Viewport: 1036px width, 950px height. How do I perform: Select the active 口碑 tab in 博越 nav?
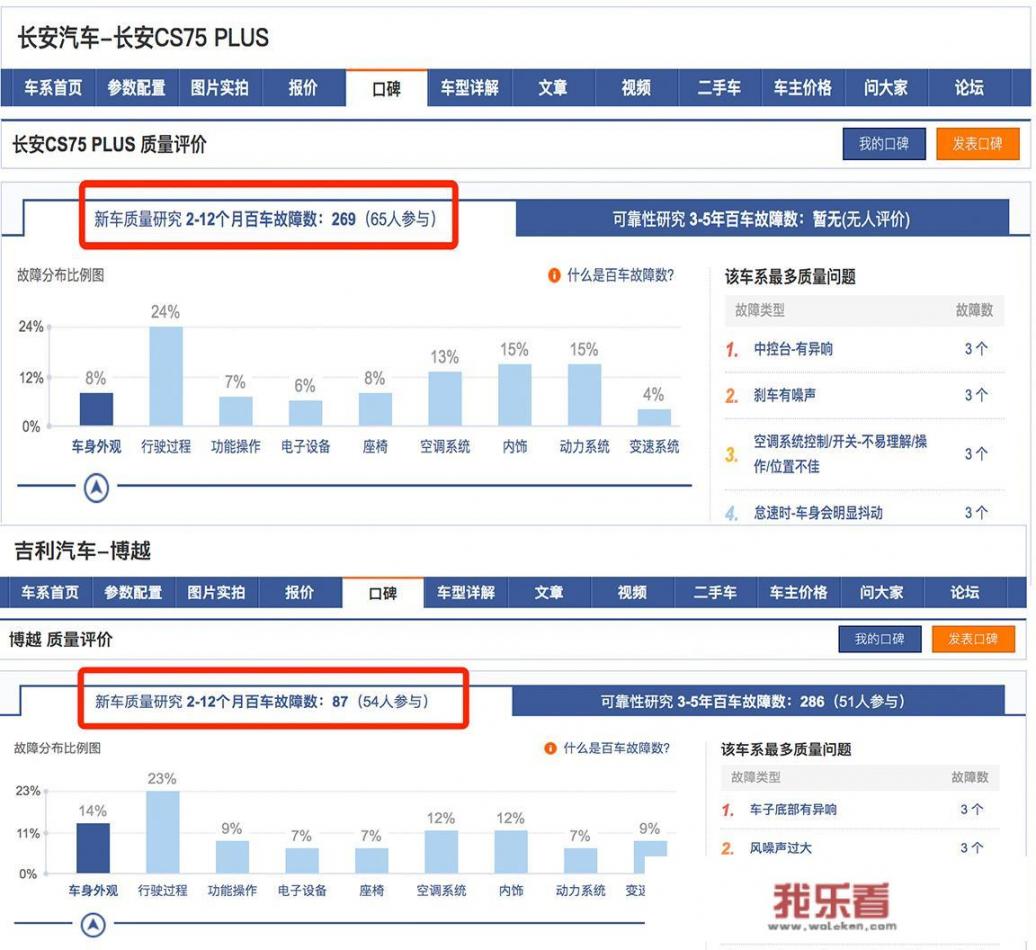tap(383, 593)
